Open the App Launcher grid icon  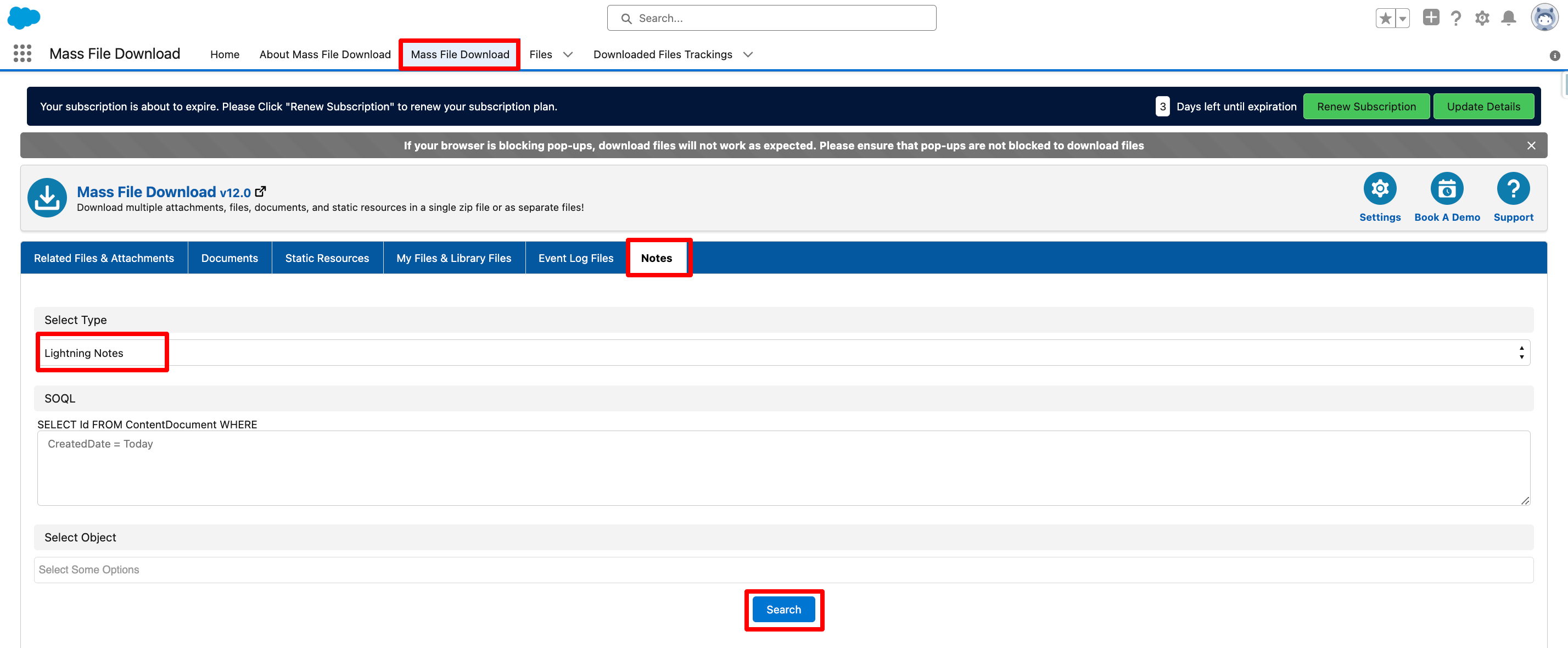point(23,54)
